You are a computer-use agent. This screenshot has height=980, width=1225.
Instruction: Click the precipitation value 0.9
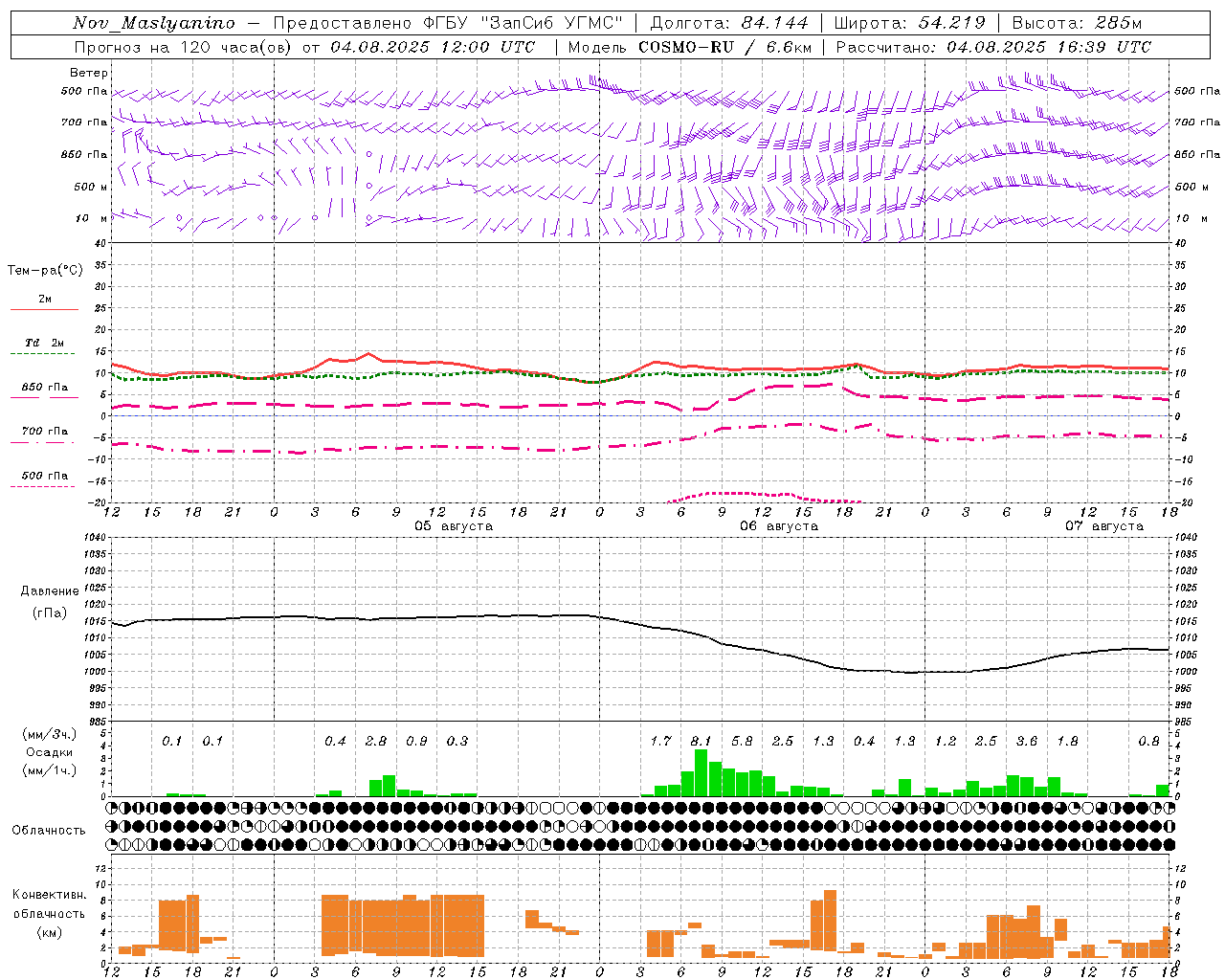pos(416,741)
